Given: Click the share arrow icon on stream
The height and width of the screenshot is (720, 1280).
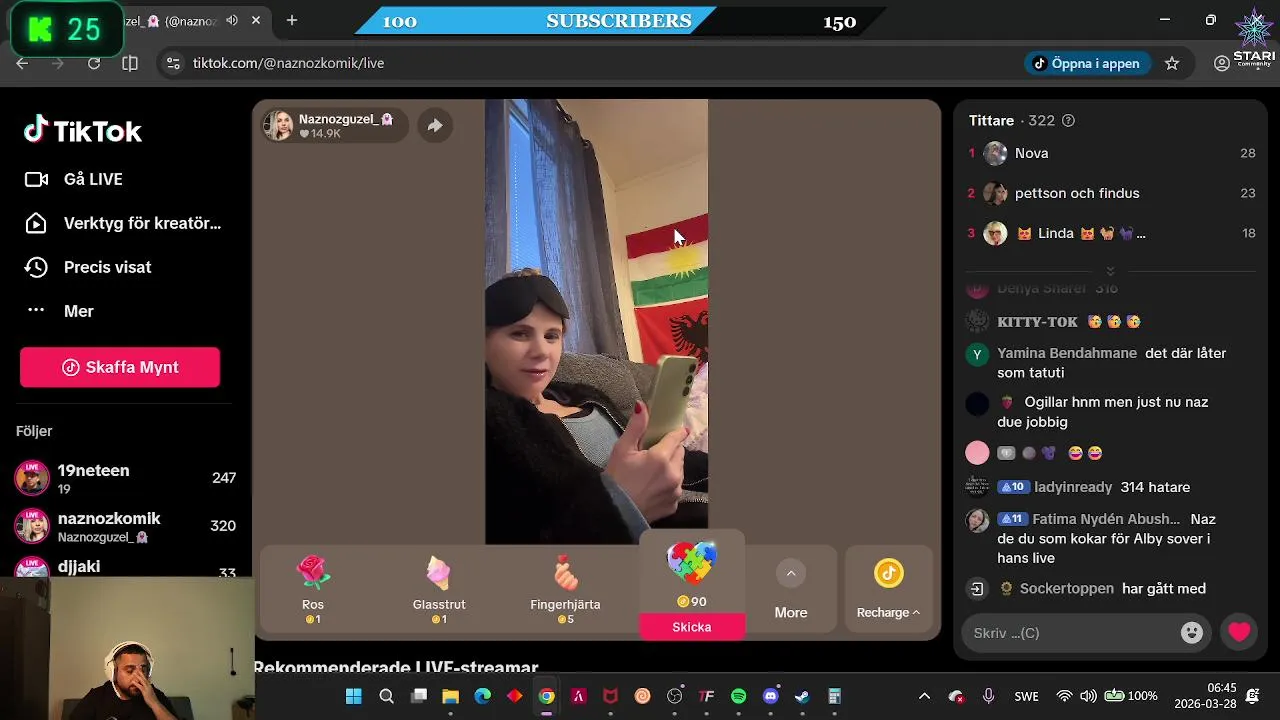Looking at the screenshot, I should click(x=435, y=125).
